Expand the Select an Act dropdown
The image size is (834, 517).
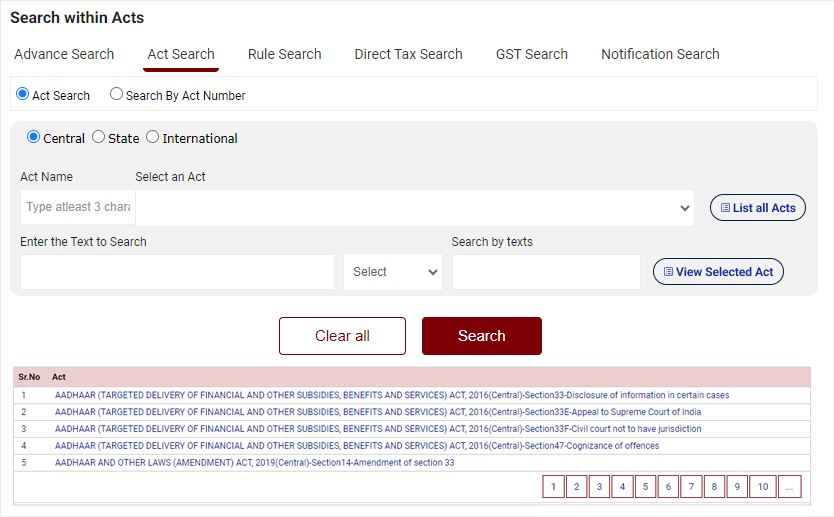click(415, 208)
